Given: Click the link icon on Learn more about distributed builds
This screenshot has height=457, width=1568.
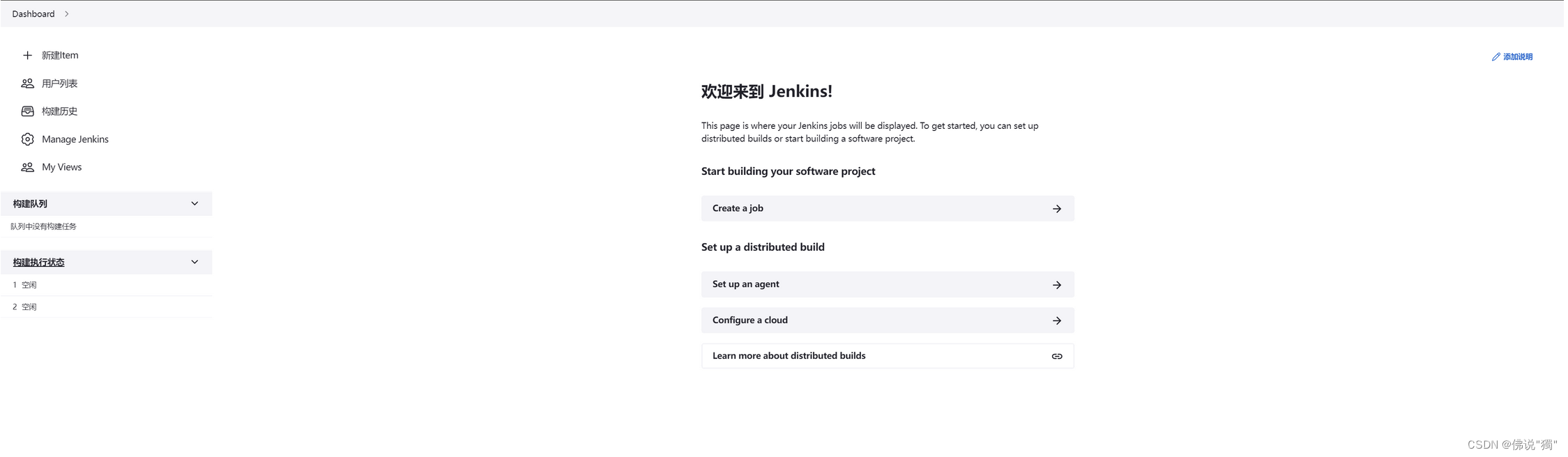Looking at the screenshot, I should pyautogui.click(x=1057, y=357).
